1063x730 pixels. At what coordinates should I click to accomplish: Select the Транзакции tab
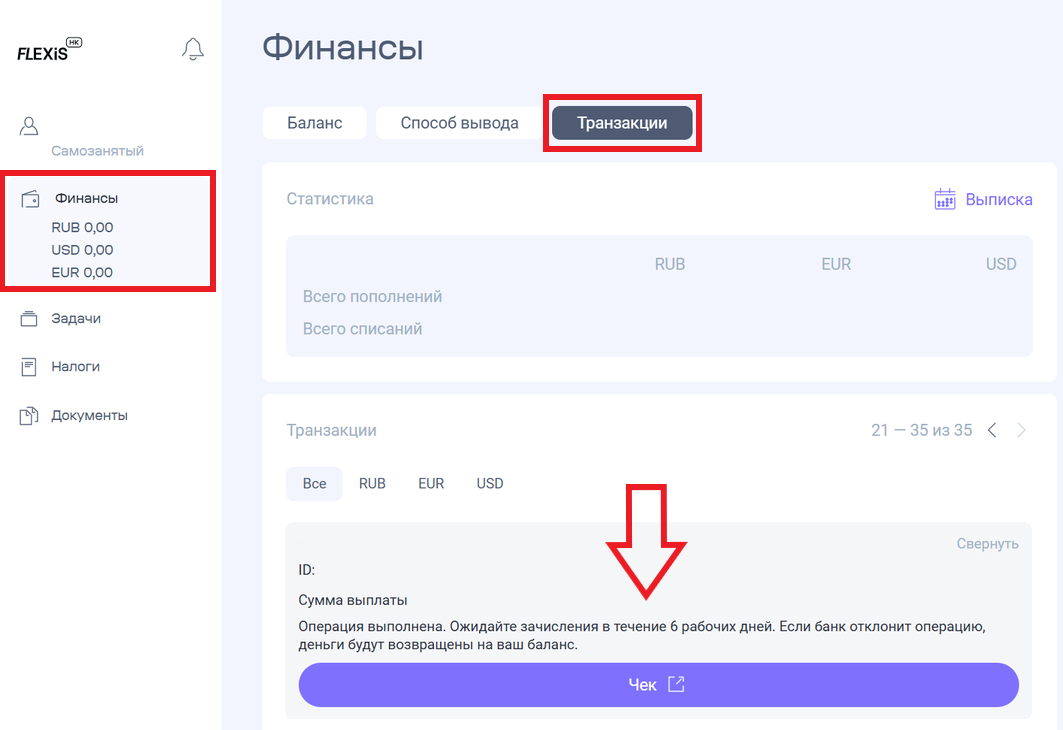(x=622, y=123)
